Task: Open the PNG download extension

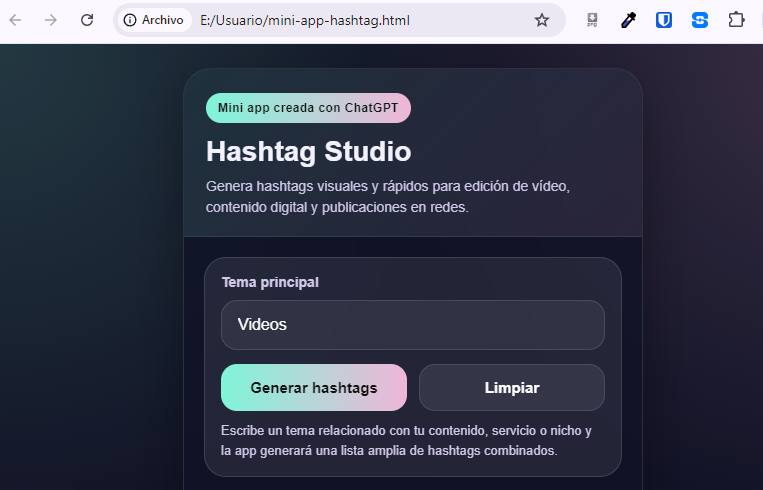Action: [x=593, y=20]
